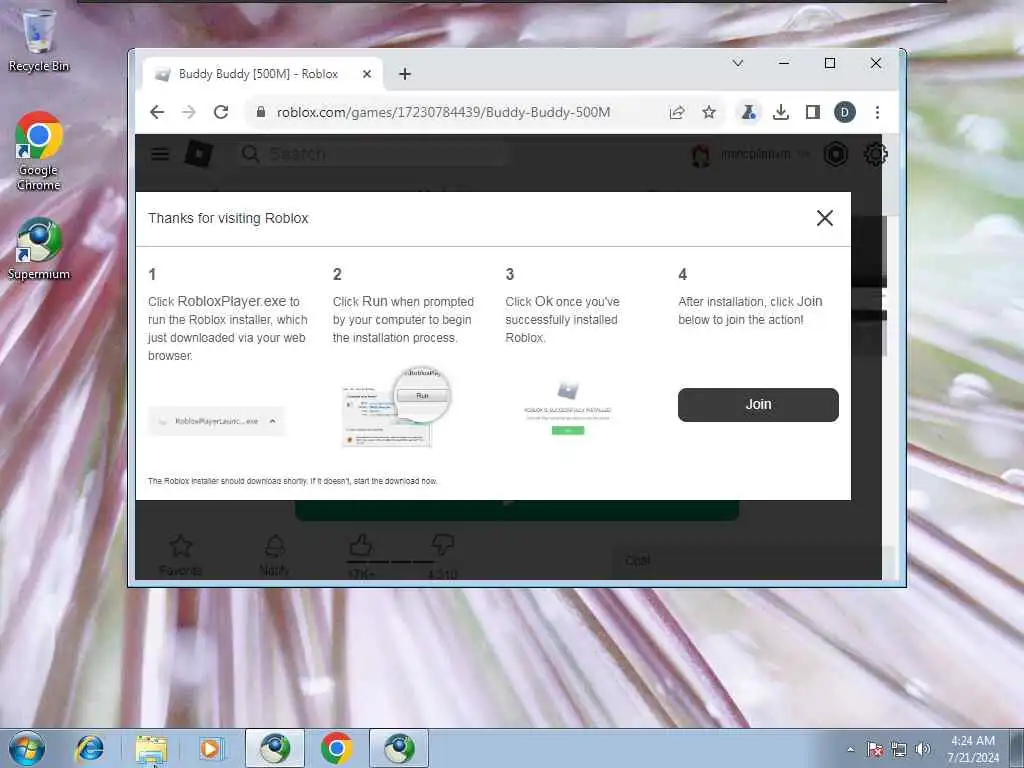Click the Thanks for visiting Roblox title
The height and width of the screenshot is (768, 1024).
(228, 218)
